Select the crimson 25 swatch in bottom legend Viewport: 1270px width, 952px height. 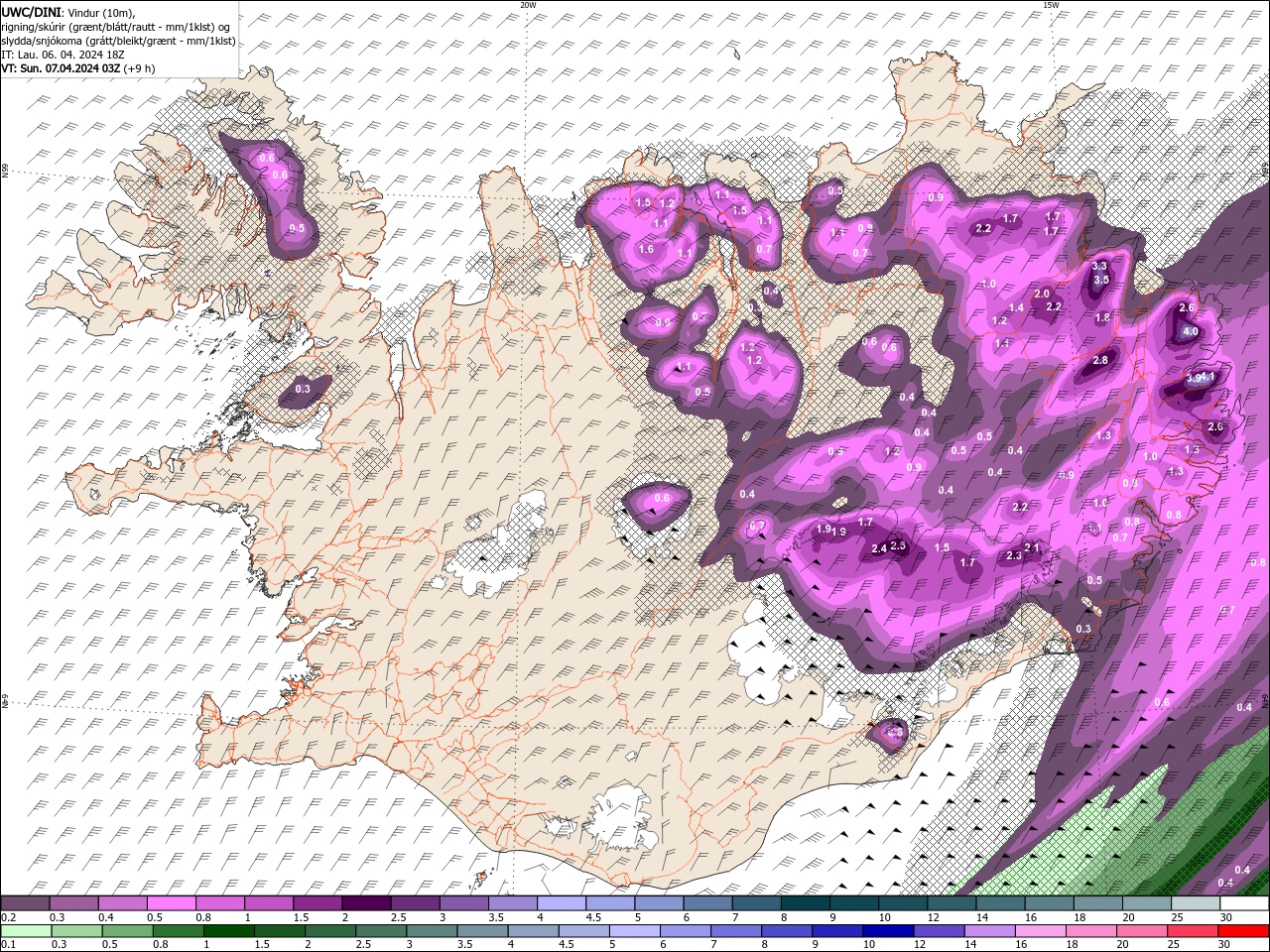coord(1193,930)
